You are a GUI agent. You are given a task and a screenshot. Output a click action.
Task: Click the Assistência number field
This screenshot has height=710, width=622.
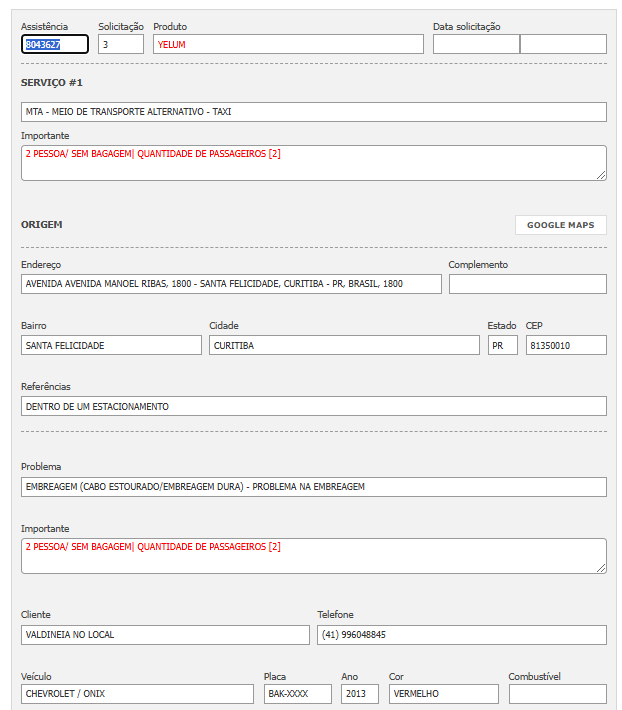pos(55,44)
